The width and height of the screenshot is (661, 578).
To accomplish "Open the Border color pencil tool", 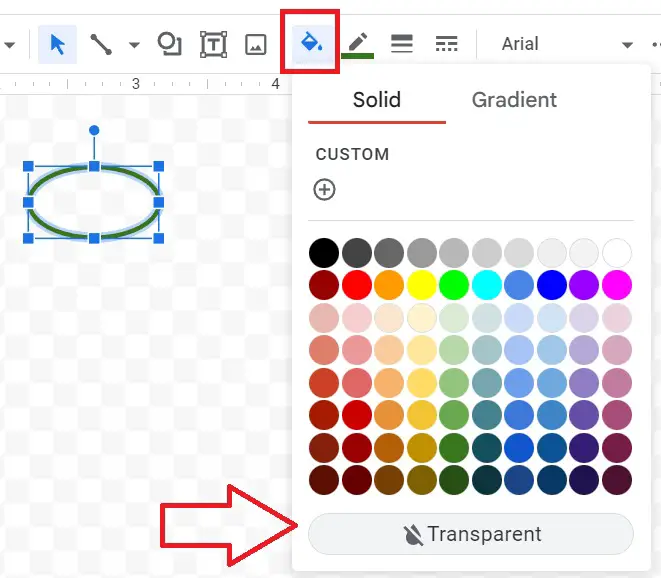I will click(357, 45).
